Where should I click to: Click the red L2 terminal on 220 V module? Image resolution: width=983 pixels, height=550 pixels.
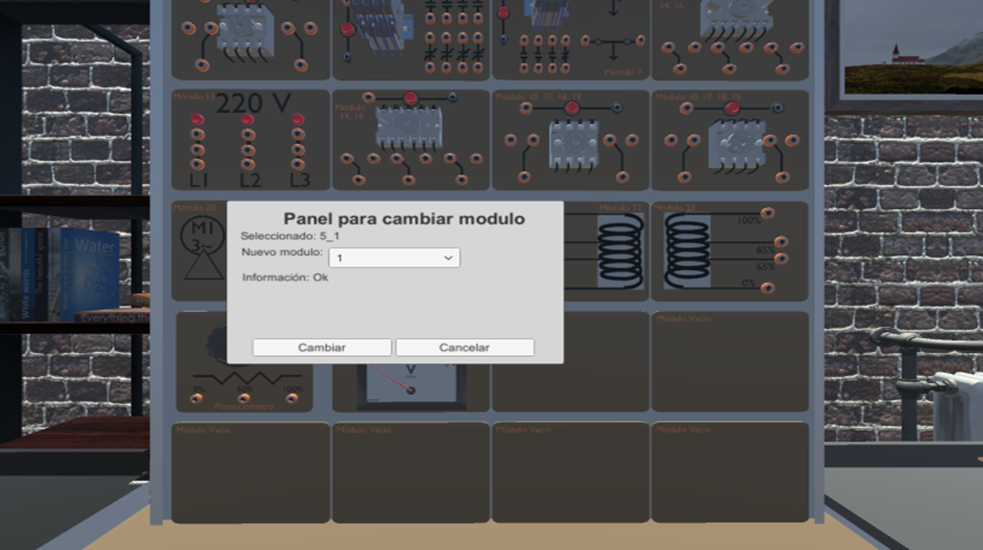[248, 121]
